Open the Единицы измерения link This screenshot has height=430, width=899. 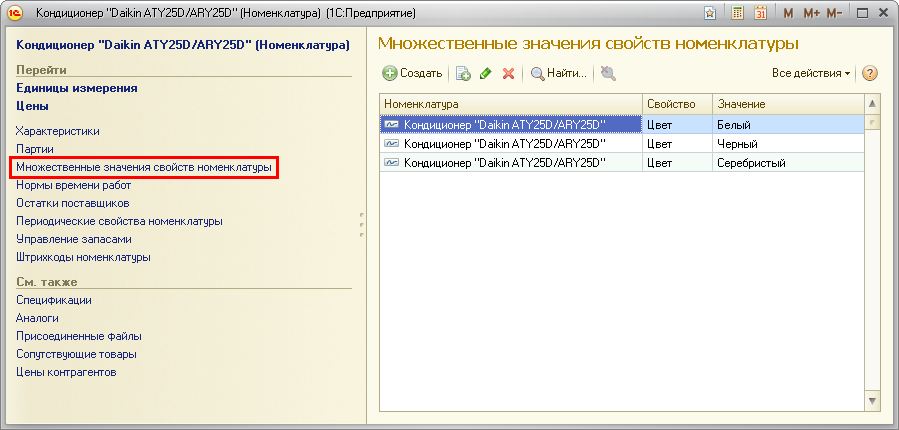coord(77,88)
